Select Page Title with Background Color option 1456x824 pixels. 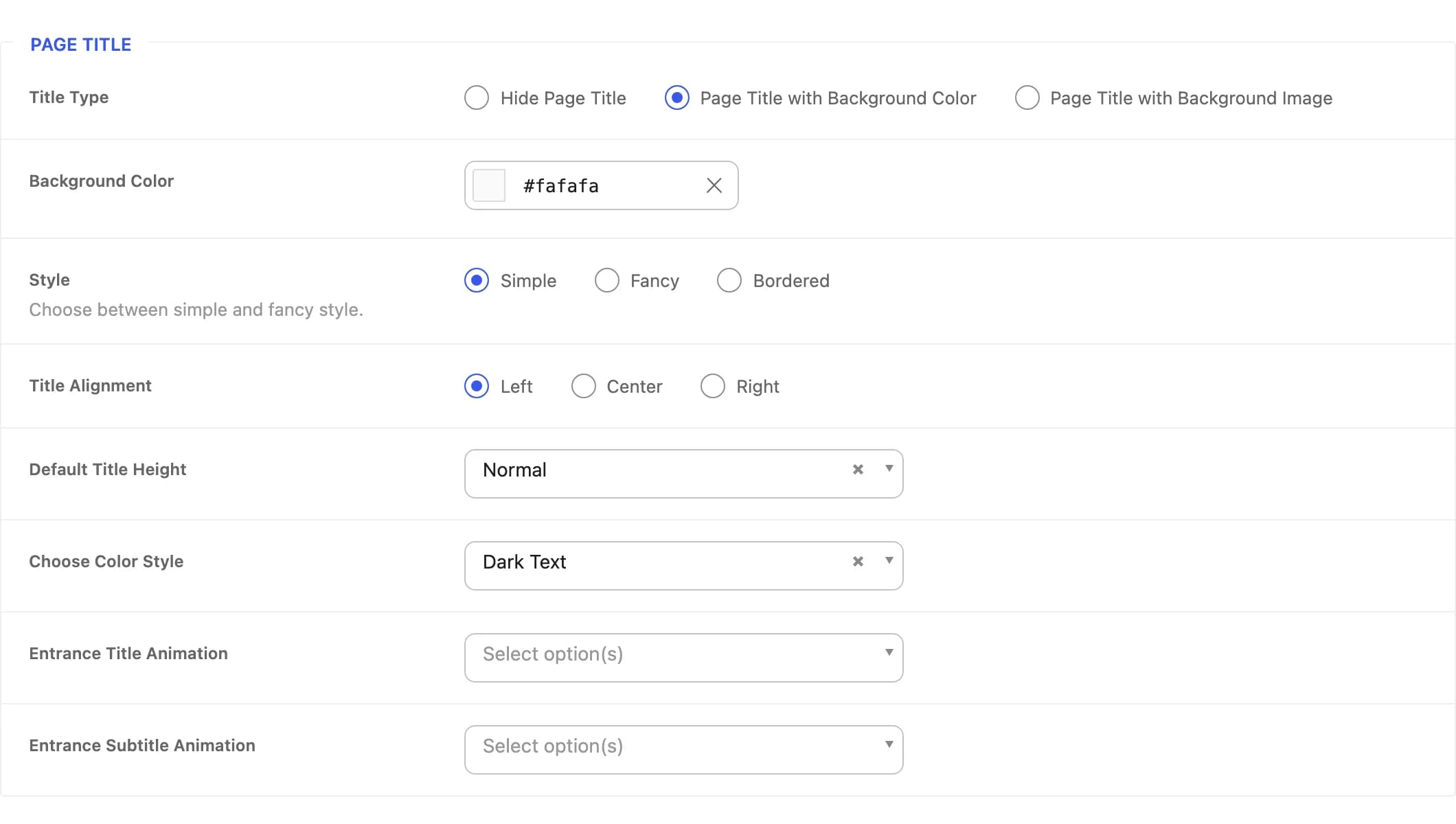pos(677,98)
